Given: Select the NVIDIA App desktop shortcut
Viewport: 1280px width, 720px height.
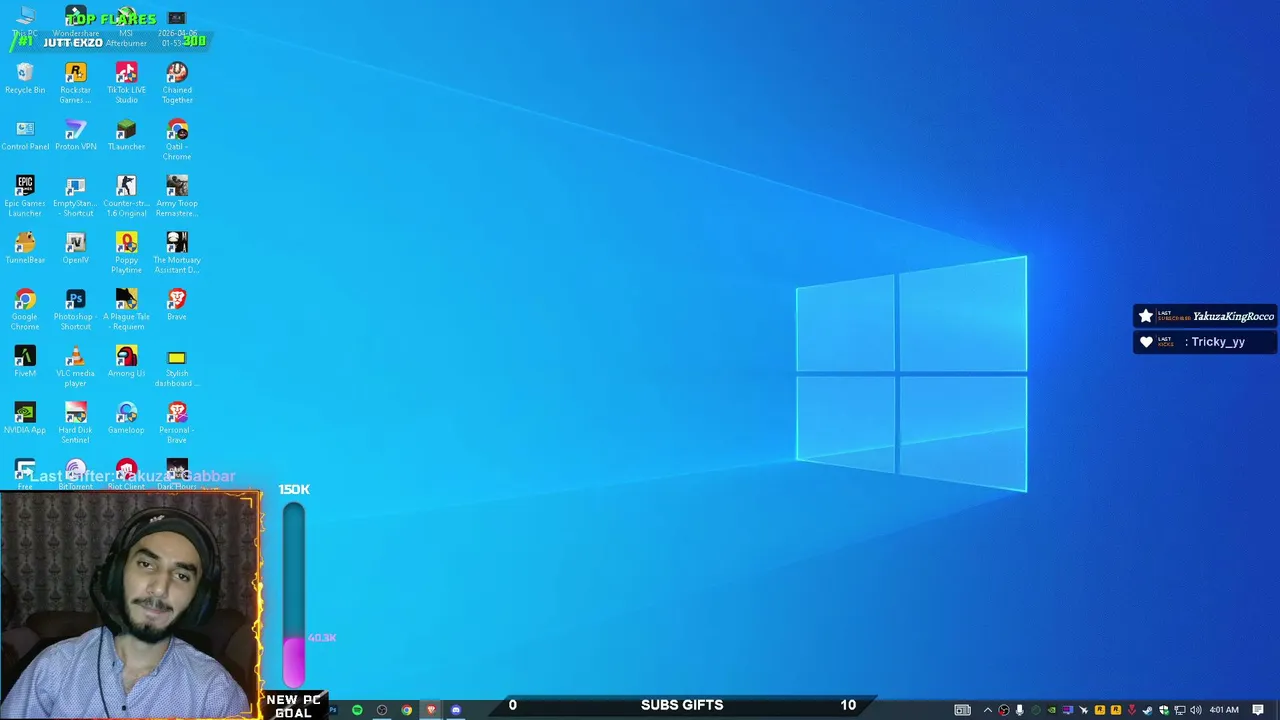Looking at the screenshot, I should pyautogui.click(x=25, y=419).
